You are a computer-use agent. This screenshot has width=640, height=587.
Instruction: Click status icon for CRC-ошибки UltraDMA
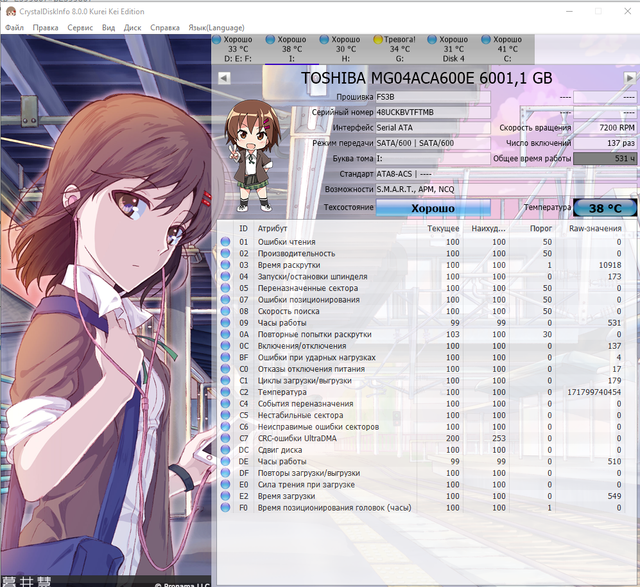225,438
